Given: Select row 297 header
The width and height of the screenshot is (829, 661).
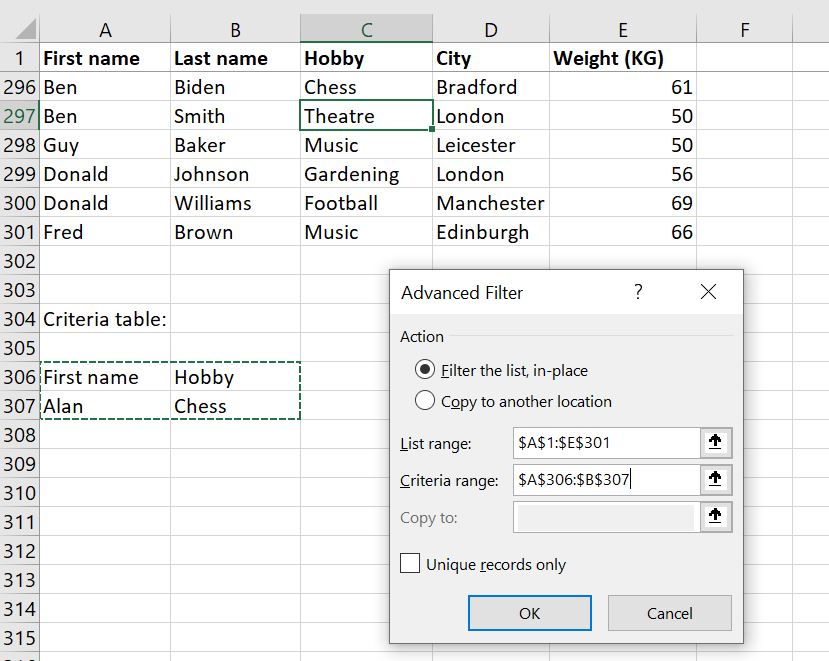Looking at the screenshot, I should [x=19, y=116].
